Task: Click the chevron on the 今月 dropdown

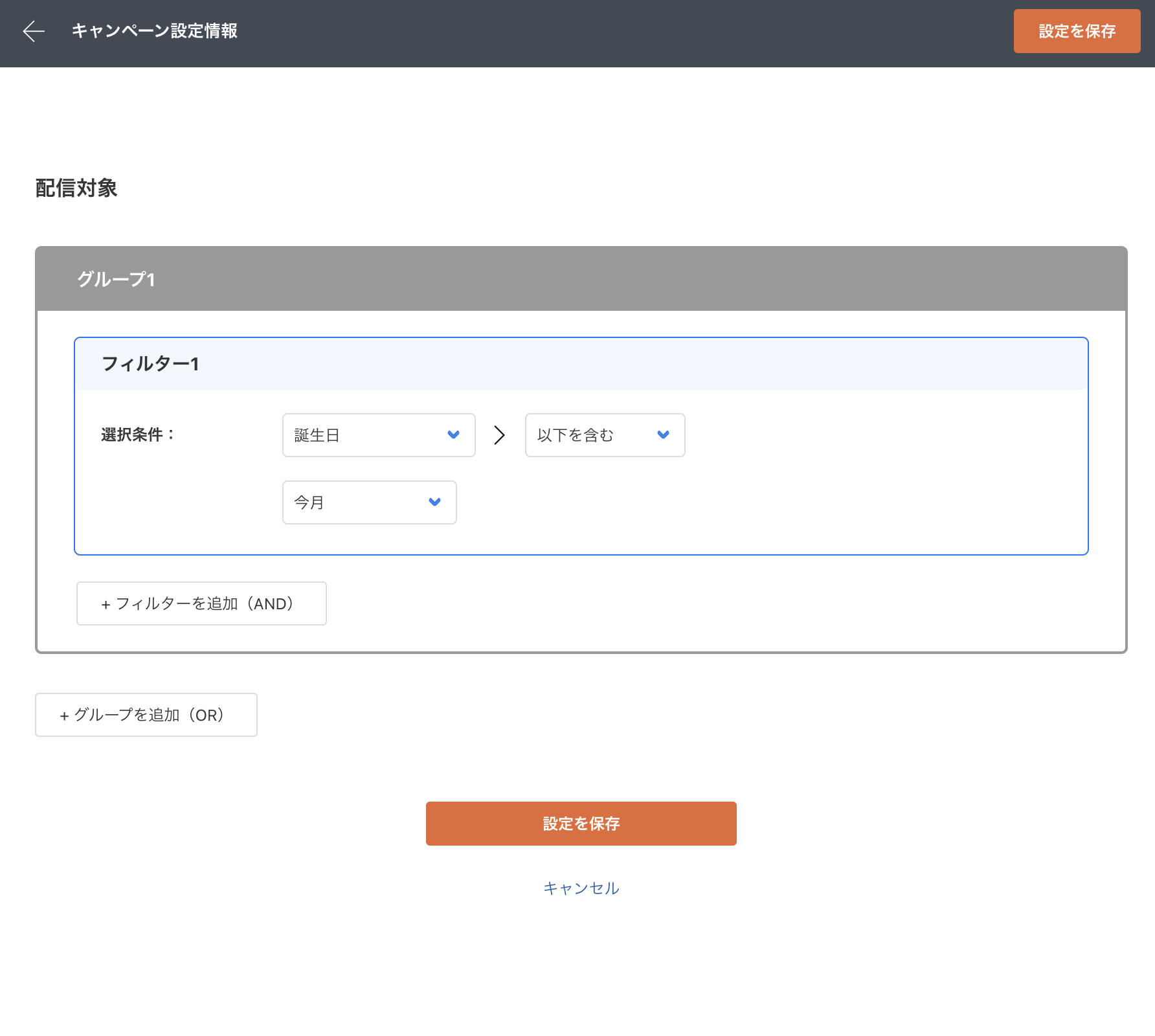Action: tap(434, 502)
